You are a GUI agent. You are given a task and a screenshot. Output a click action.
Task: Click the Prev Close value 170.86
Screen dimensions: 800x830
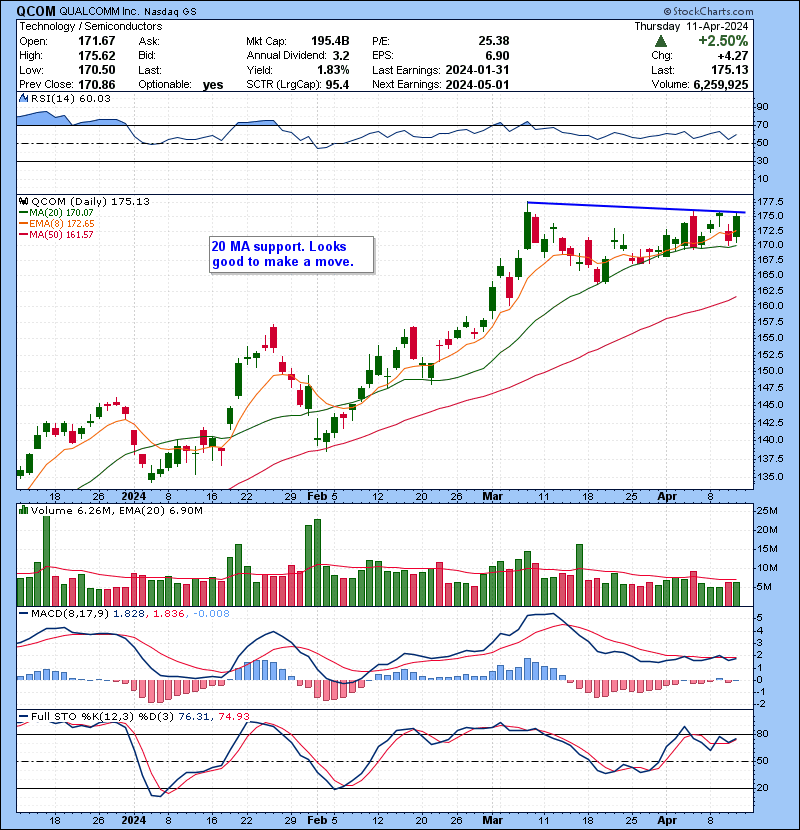(x=96, y=85)
